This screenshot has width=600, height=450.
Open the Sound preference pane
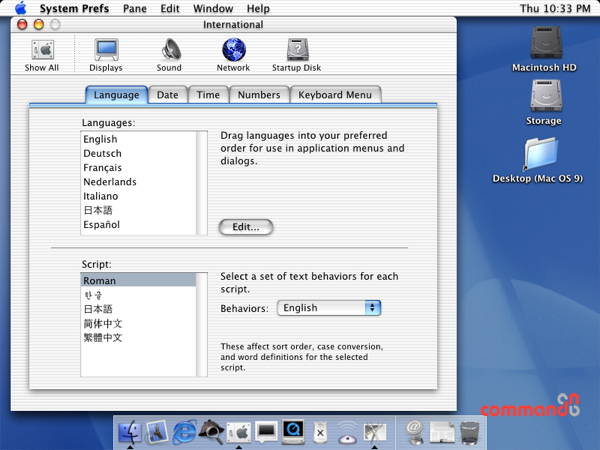[x=169, y=55]
